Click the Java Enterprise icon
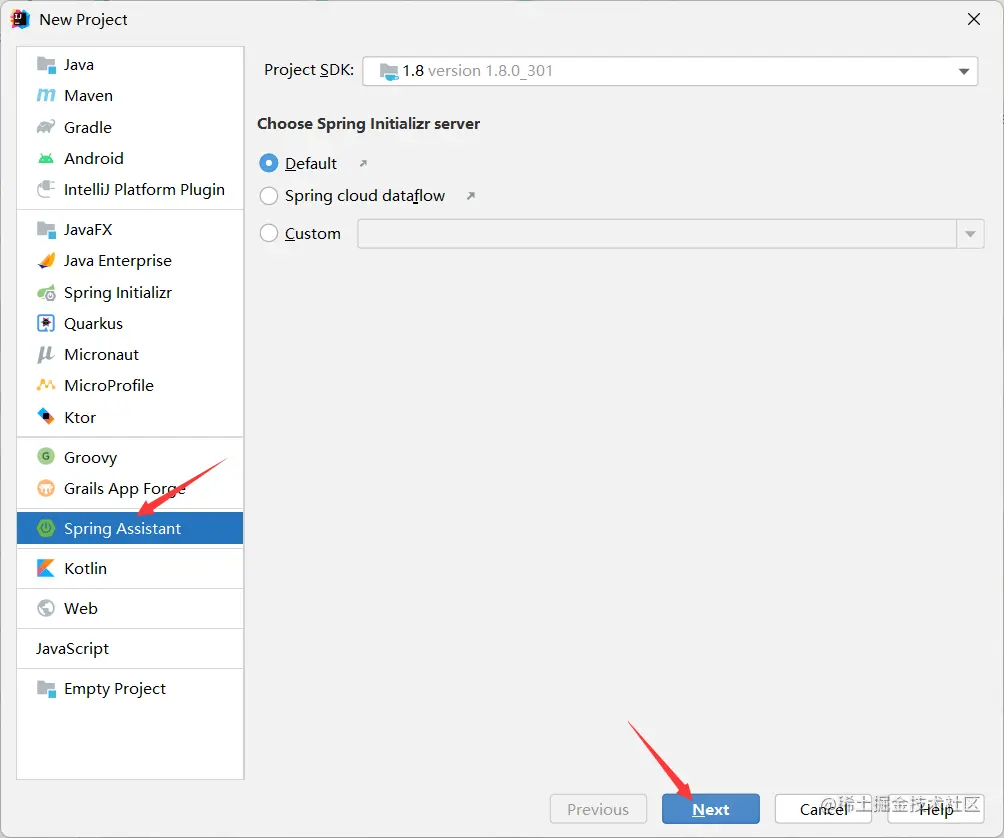The height and width of the screenshot is (838, 1004). [46, 261]
